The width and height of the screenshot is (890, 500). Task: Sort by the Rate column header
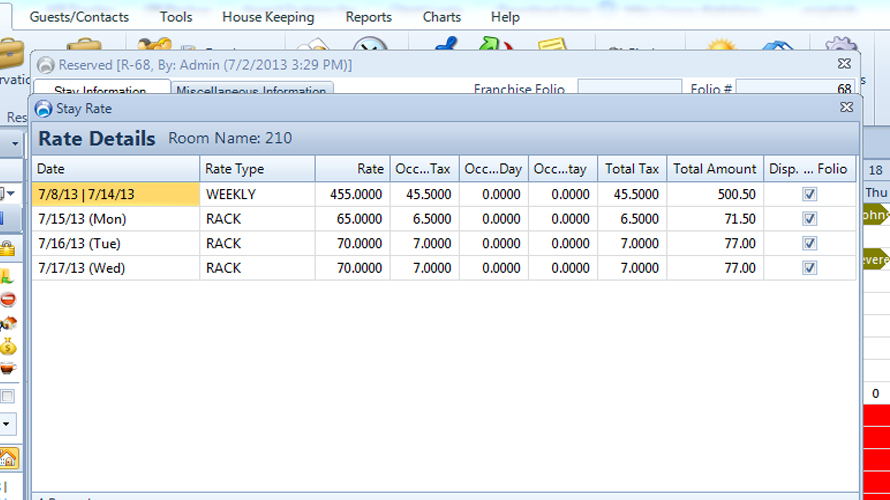tap(352, 169)
